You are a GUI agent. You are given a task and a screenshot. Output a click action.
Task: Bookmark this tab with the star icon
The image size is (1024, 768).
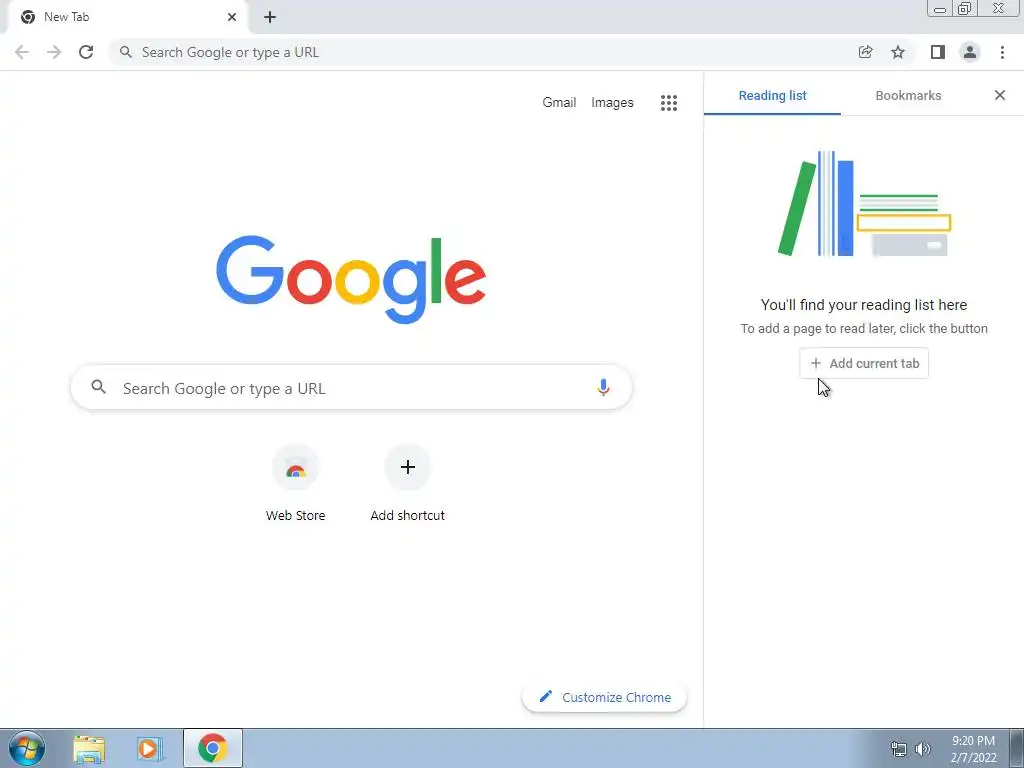898,52
